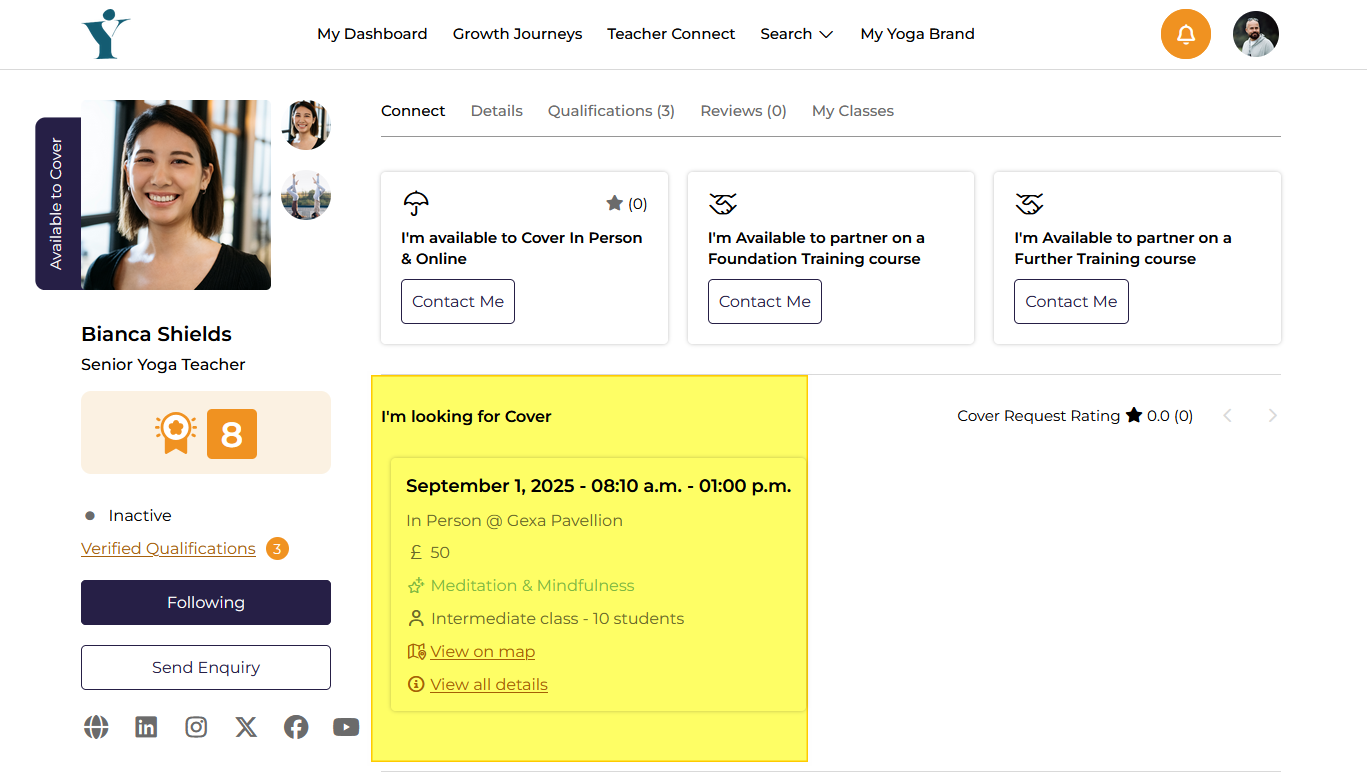Viewport: 1367px width, 784px height.
Task: Switch to the My Classes tab
Action: point(853,111)
